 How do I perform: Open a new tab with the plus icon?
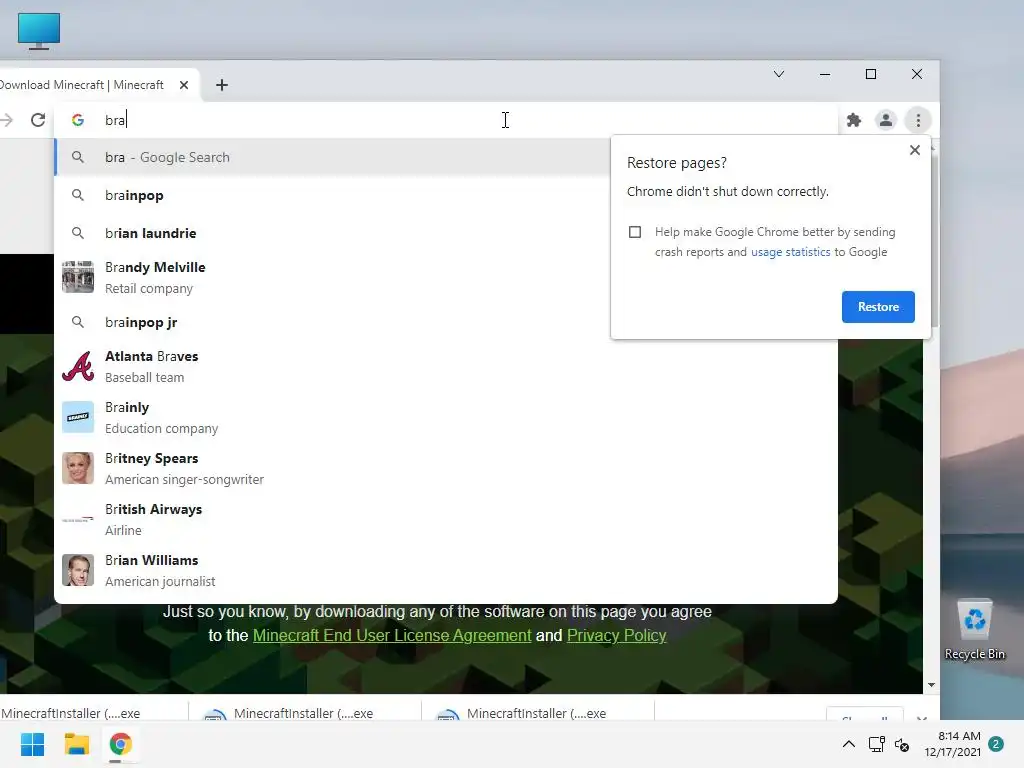(222, 85)
